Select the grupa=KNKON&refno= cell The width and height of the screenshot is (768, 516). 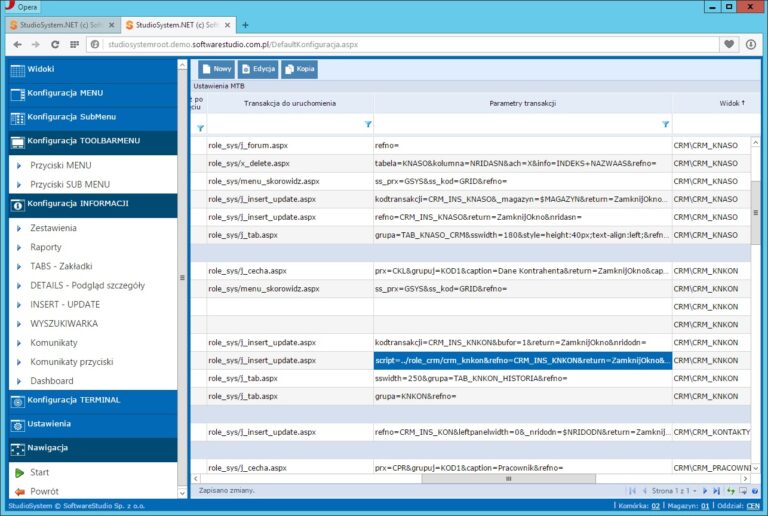[x=523, y=396]
